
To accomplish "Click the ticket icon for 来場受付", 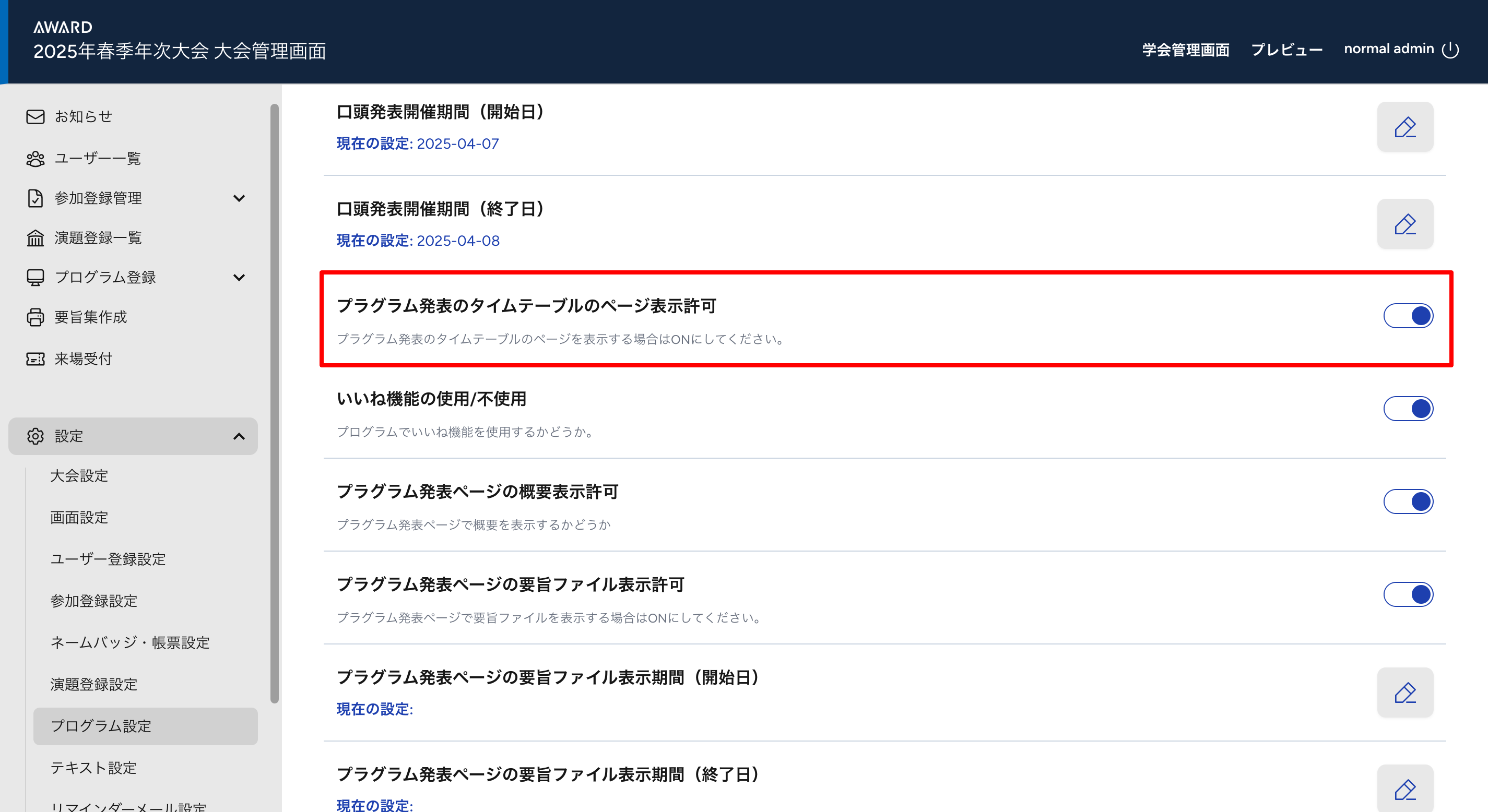I will click(35, 359).
